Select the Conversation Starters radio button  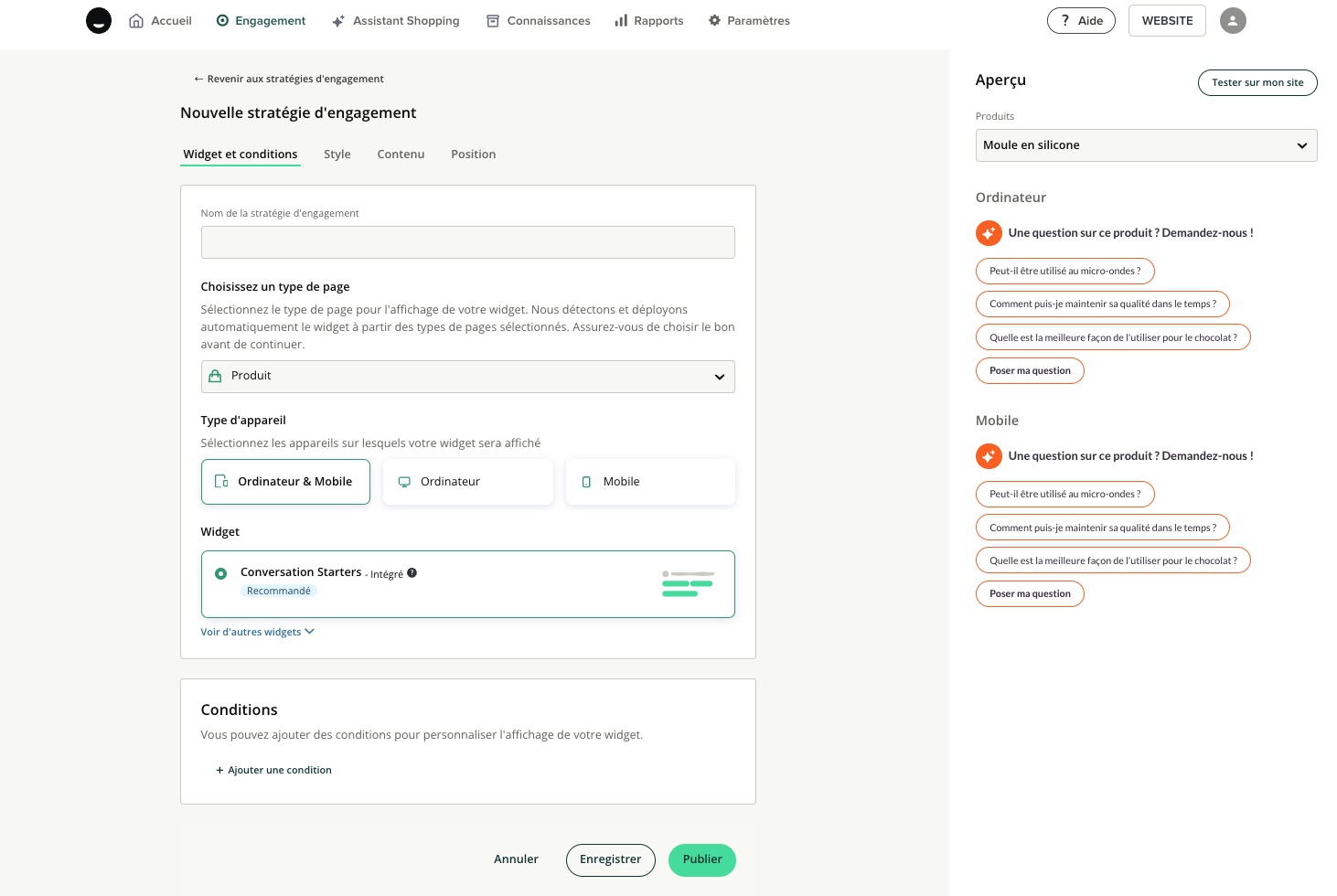(x=220, y=574)
